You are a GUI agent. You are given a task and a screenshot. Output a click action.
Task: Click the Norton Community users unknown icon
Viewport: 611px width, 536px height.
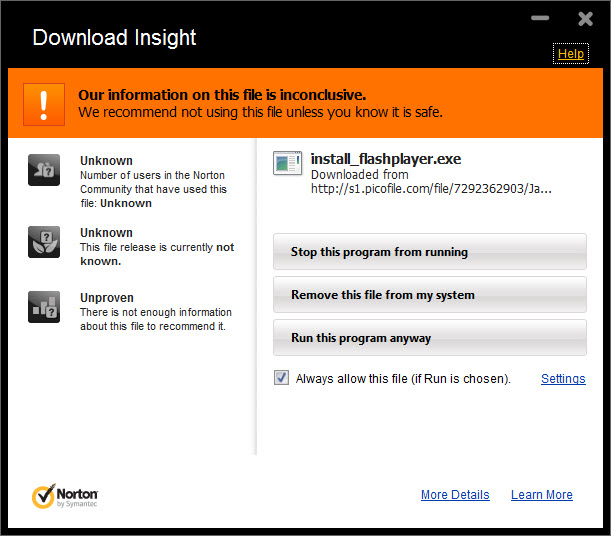tap(44, 170)
